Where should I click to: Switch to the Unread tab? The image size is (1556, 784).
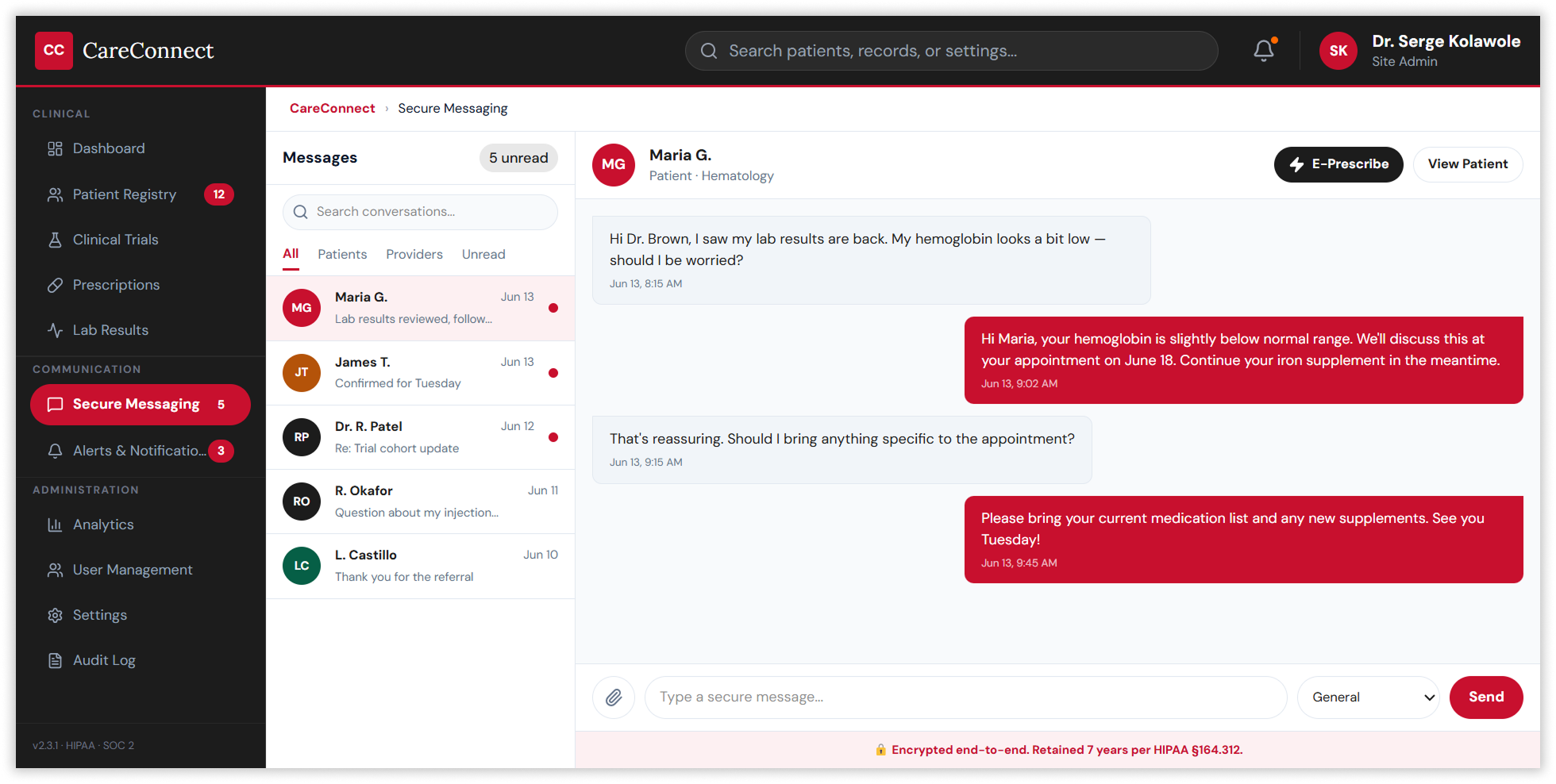click(483, 254)
